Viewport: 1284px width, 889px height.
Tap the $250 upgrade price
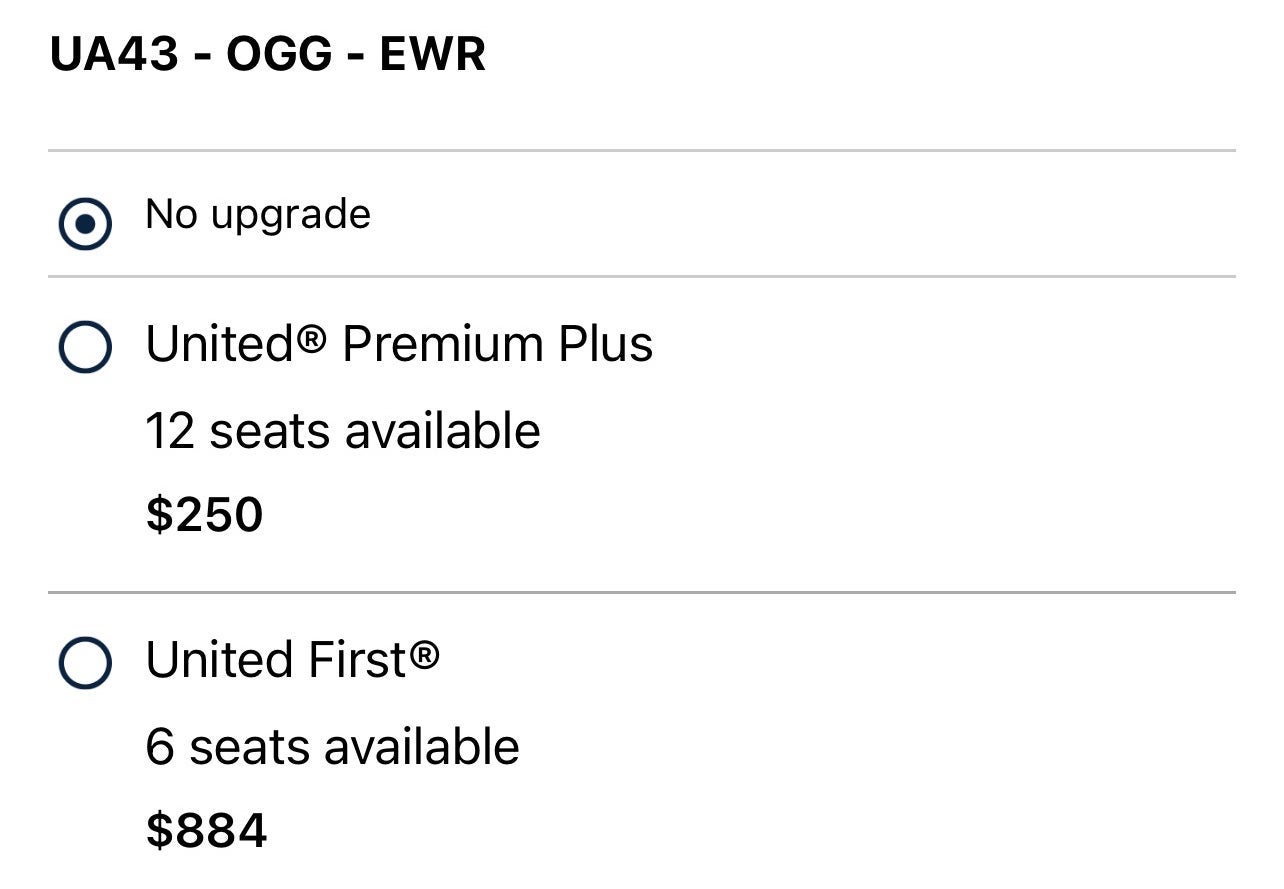204,515
